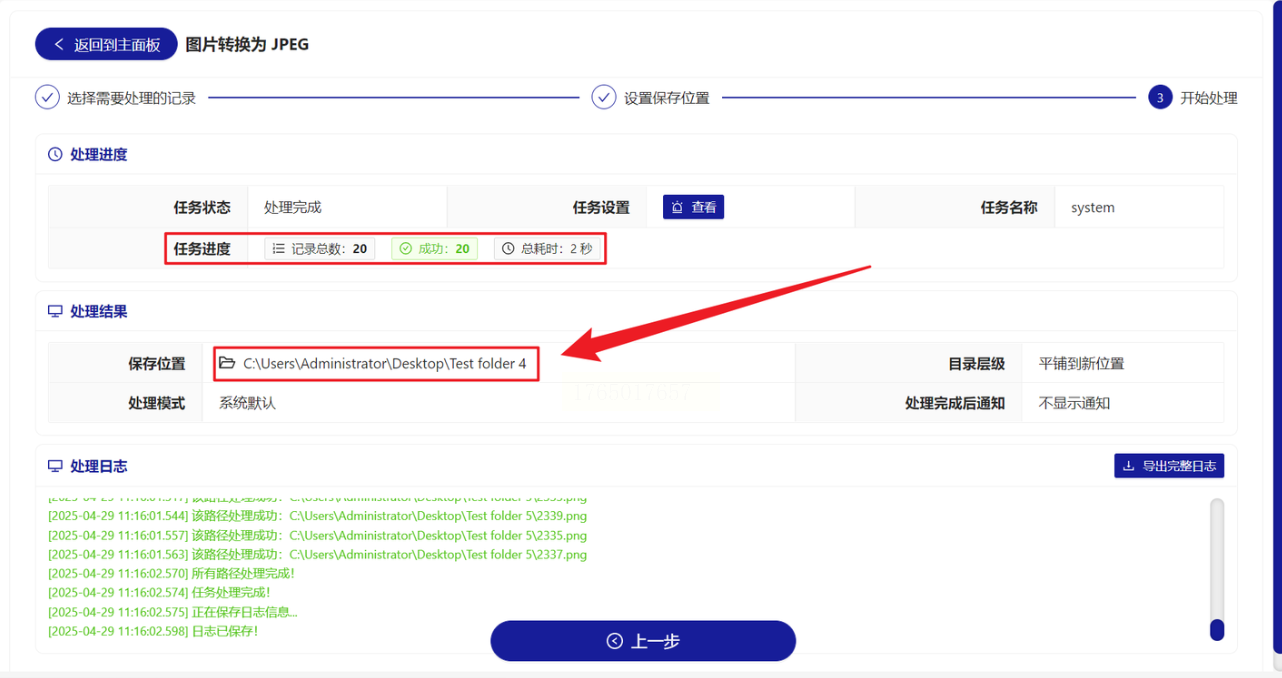Image resolution: width=1282 pixels, height=678 pixels.
Task: Click the log line 所有路径处理完成!
Action: coord(171,573)
